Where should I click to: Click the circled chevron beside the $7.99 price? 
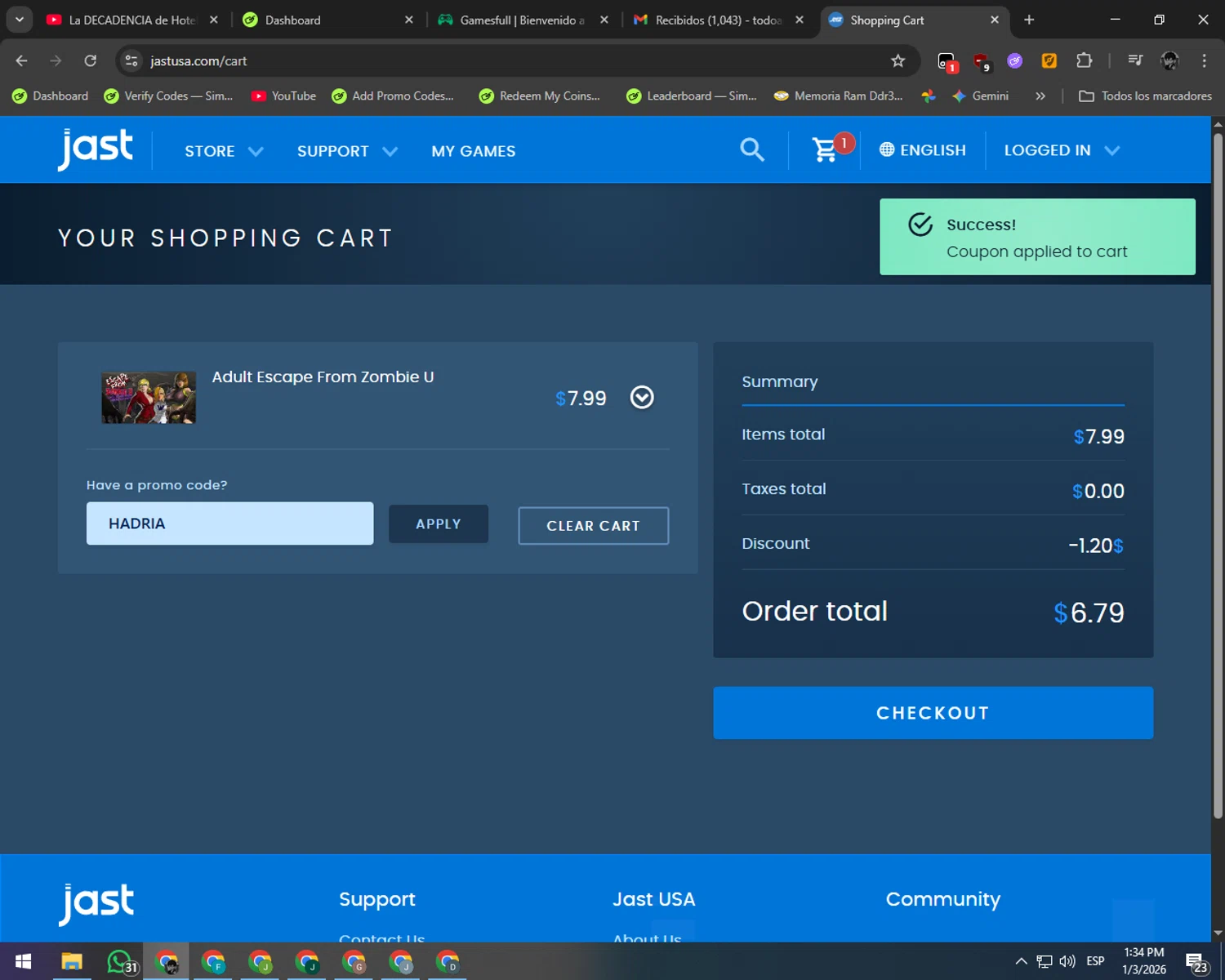coord(642,398)
